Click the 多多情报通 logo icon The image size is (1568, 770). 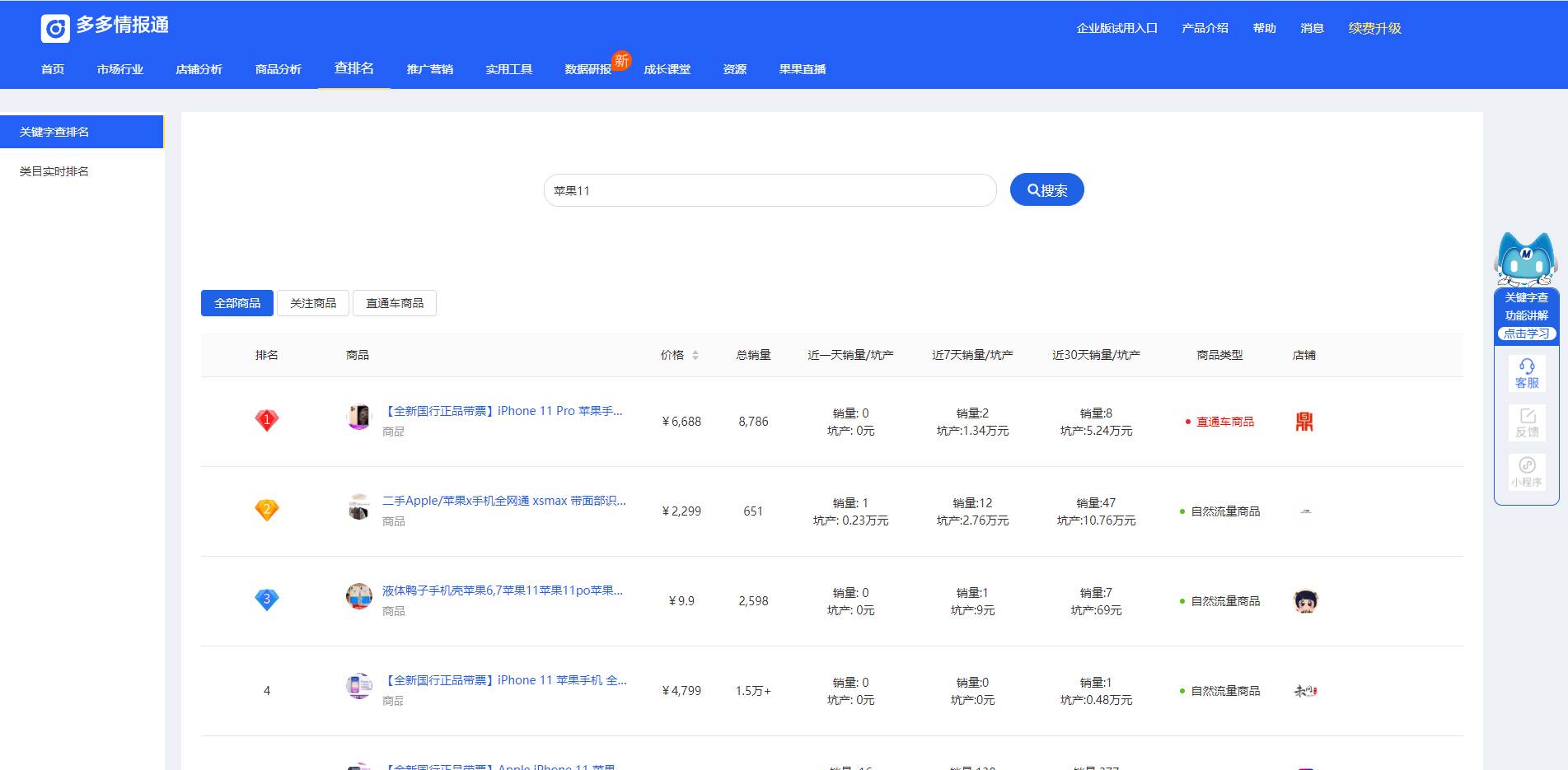click(55, 29)
